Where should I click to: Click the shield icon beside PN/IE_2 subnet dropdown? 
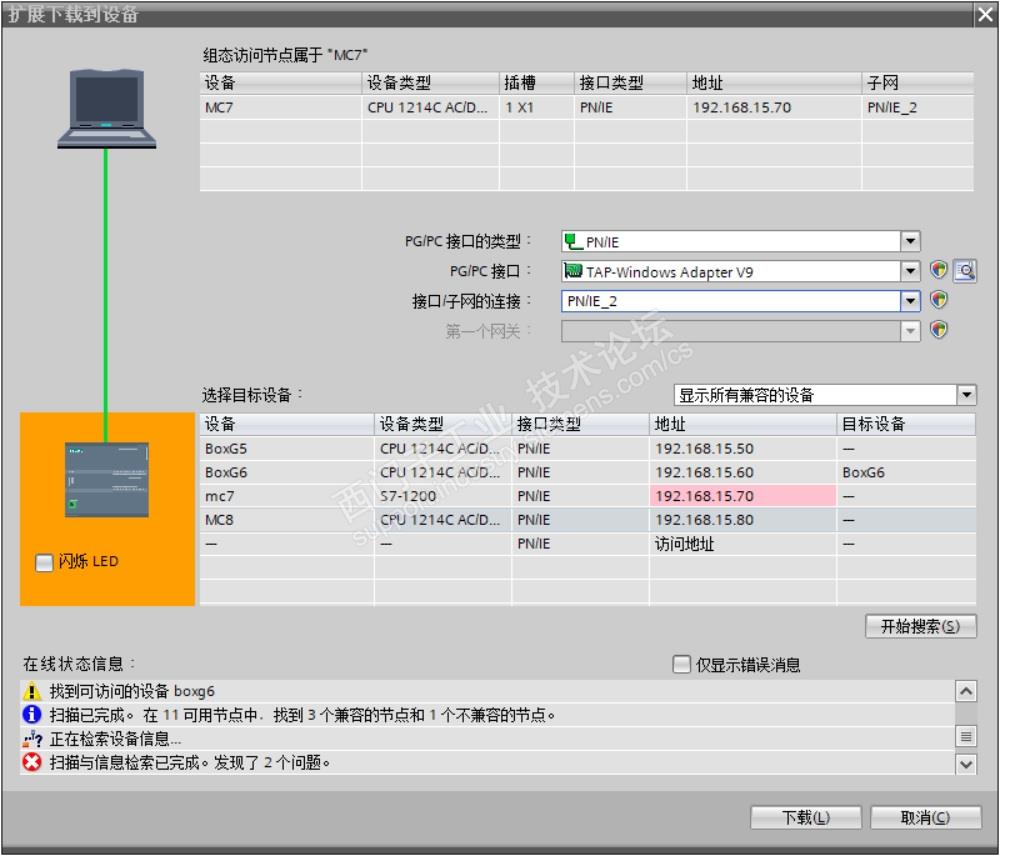[938, 300]
